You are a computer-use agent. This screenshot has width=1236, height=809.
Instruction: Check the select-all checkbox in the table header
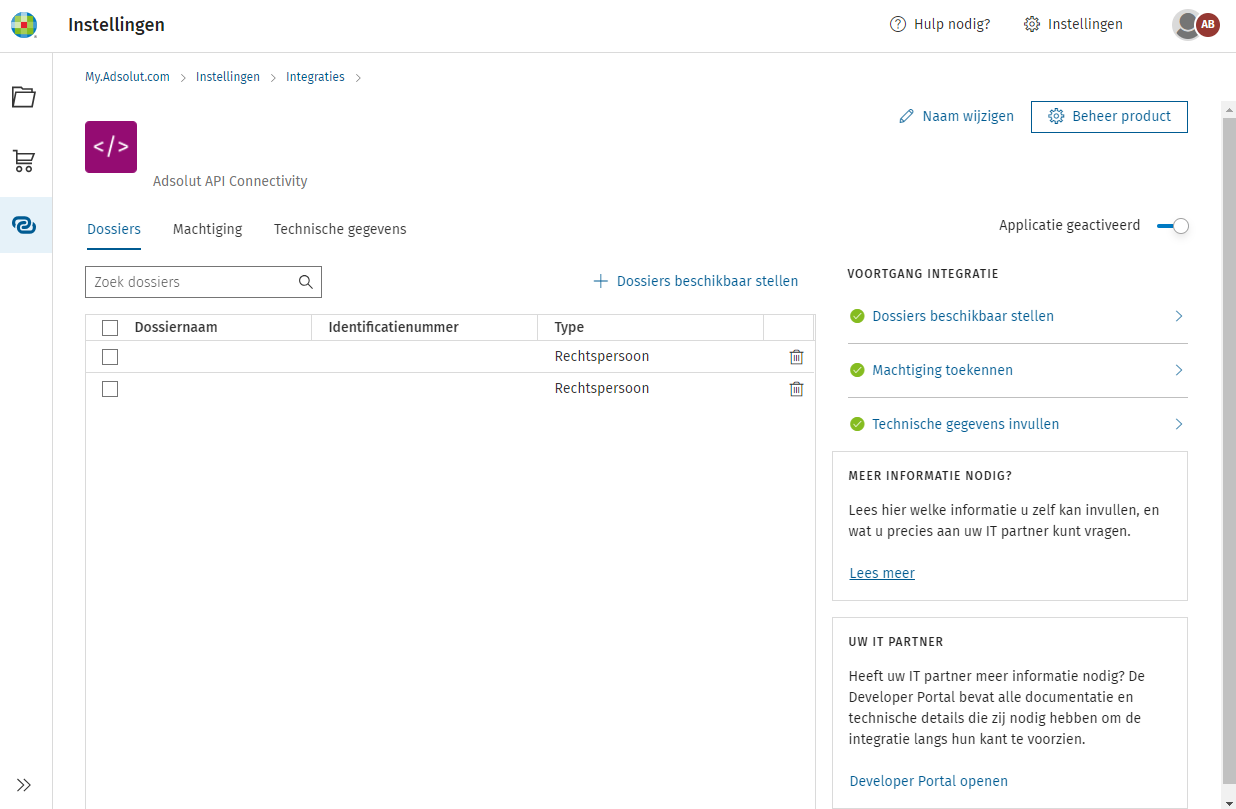tap(109, 327)
